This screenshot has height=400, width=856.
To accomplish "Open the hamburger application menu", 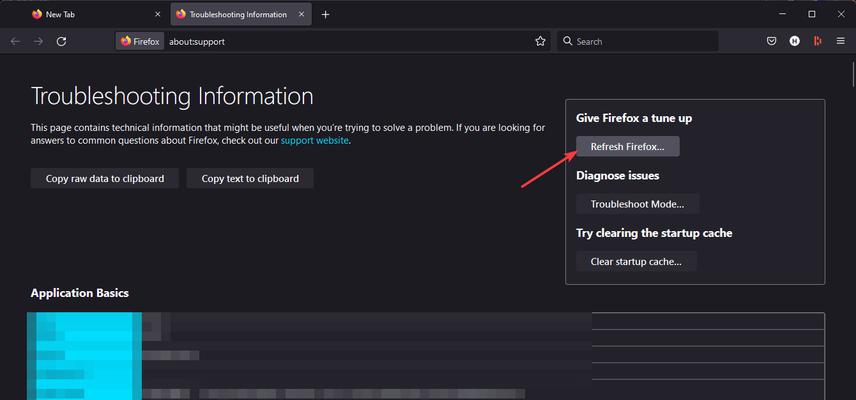I will click(841, 41).
